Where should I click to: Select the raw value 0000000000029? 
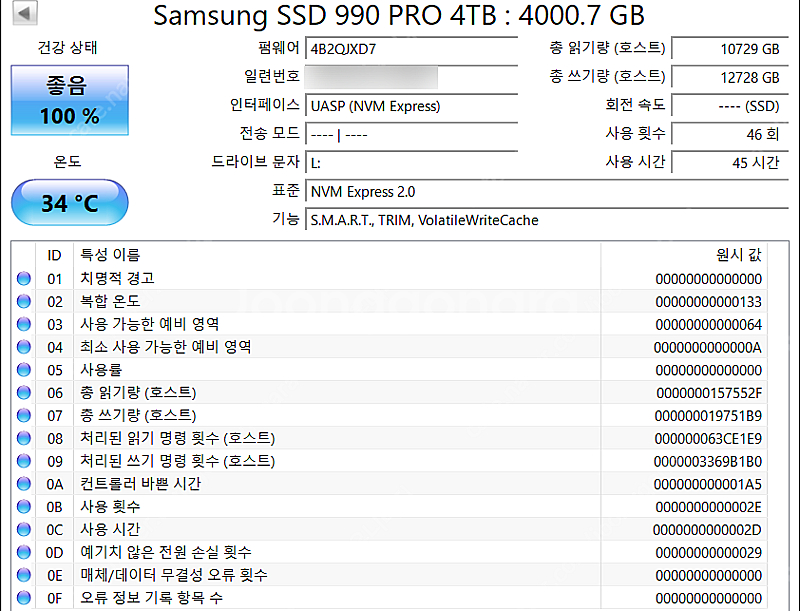pyautogui.click(x=709, y=553)
